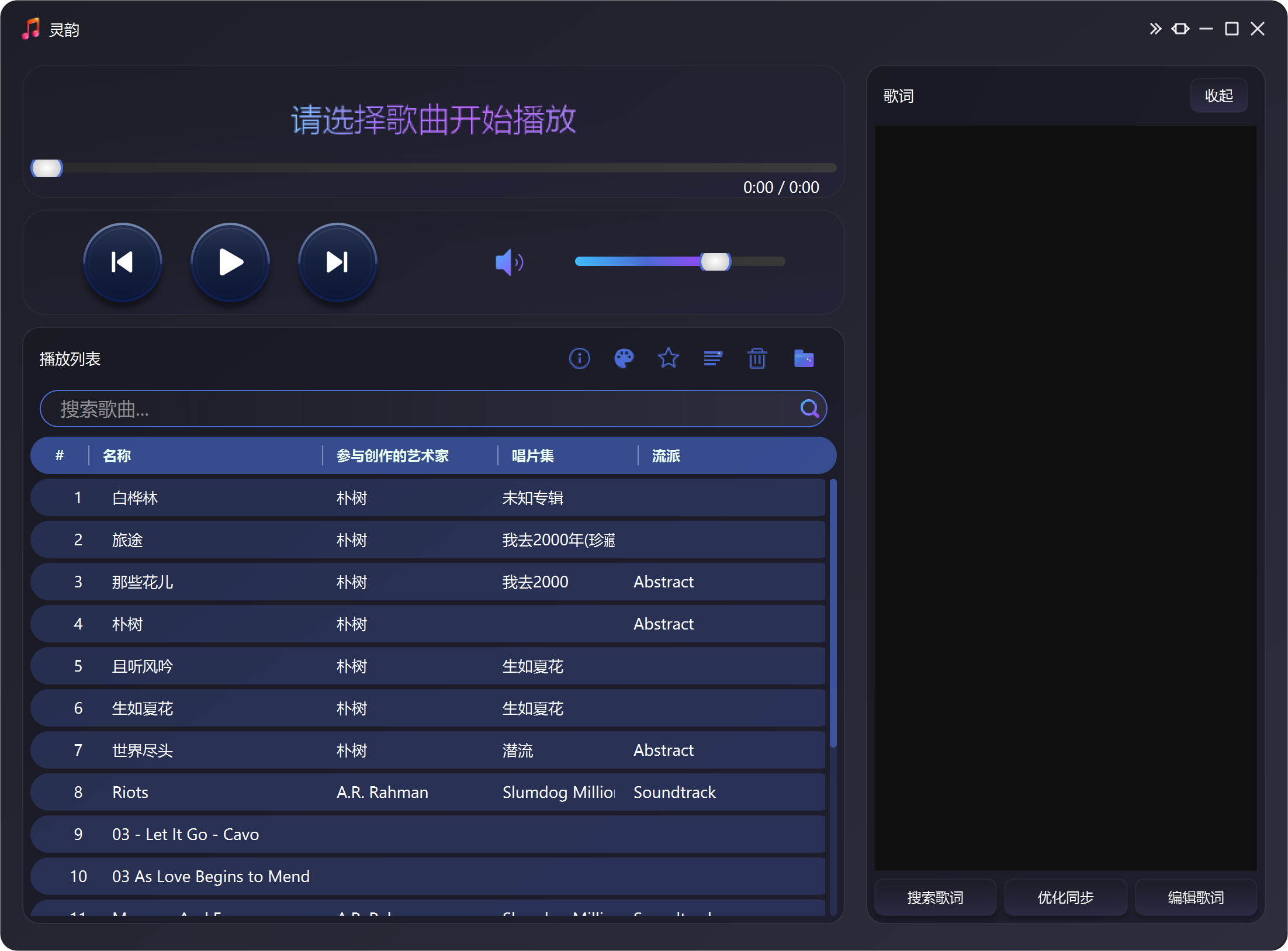Clear playlist using the trash icon

[757, 358]
